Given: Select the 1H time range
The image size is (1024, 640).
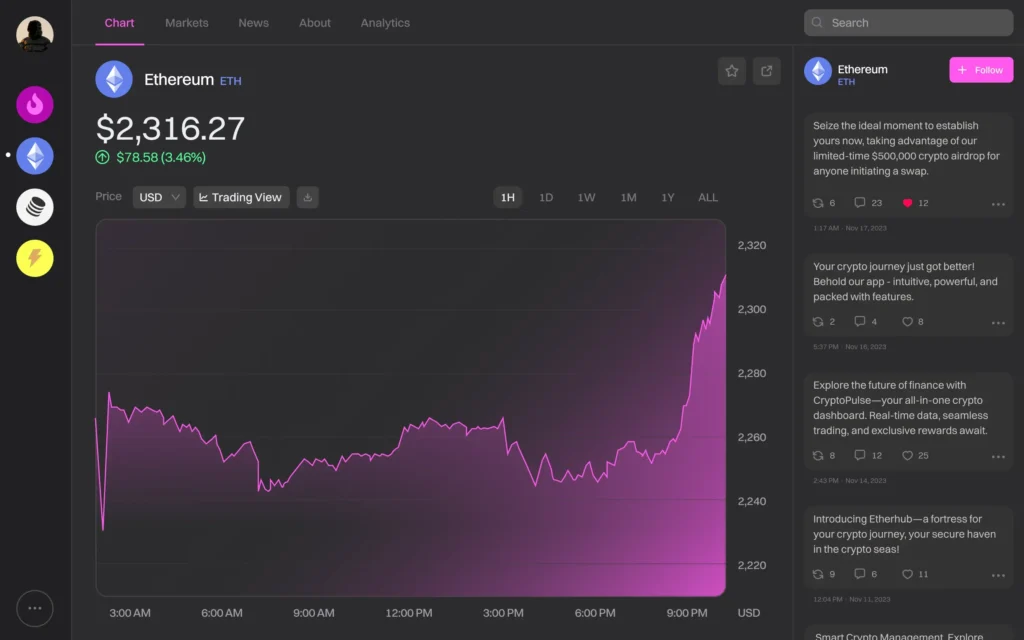Looking at the screenshot, I should (507, 197).
